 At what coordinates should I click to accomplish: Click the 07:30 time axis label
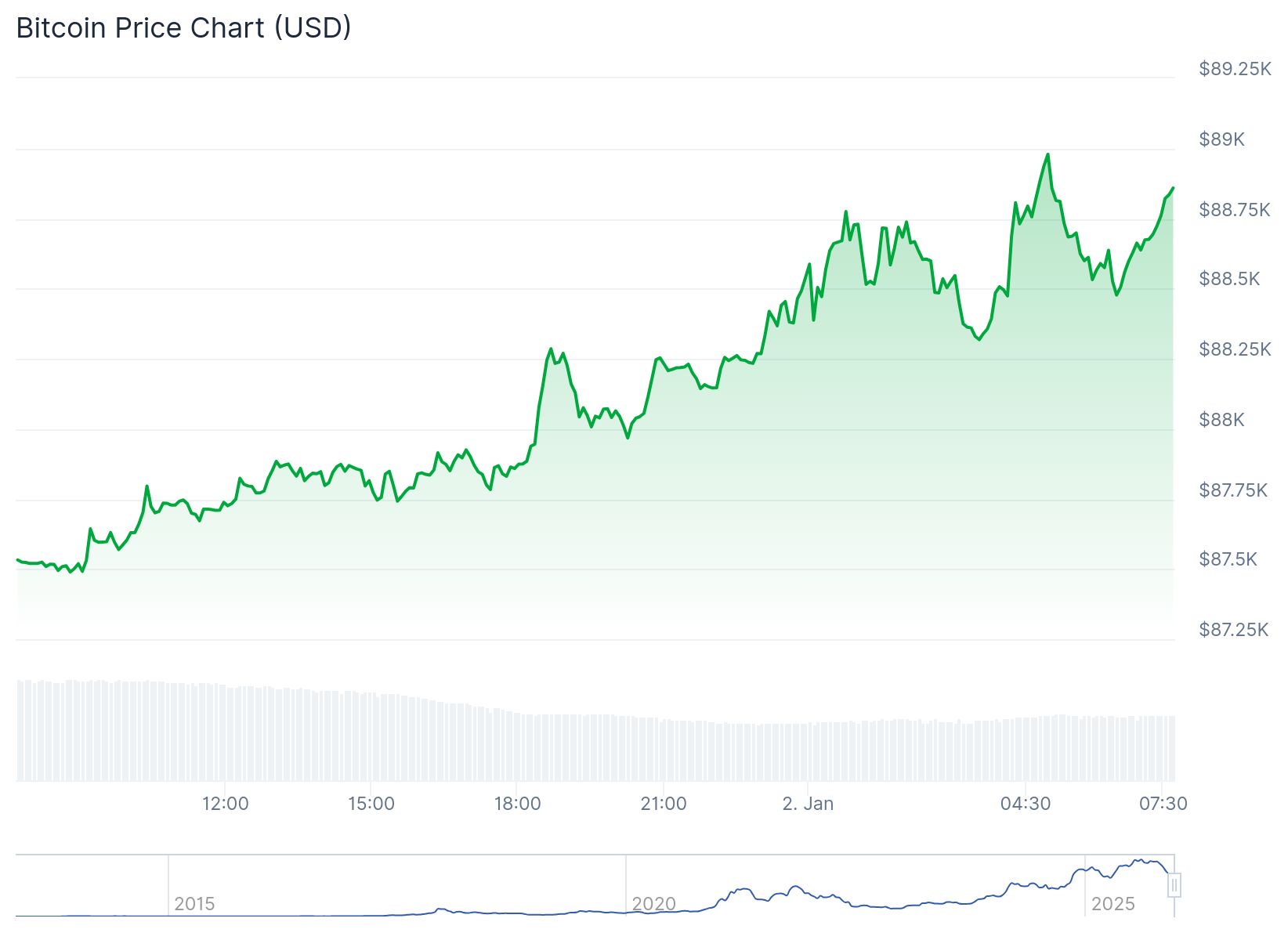1163,804
